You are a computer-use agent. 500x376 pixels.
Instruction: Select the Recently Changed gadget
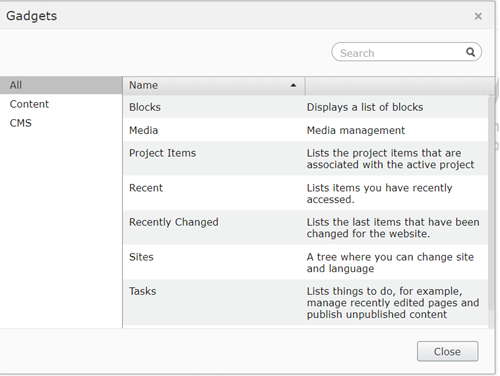pos(305,228)
